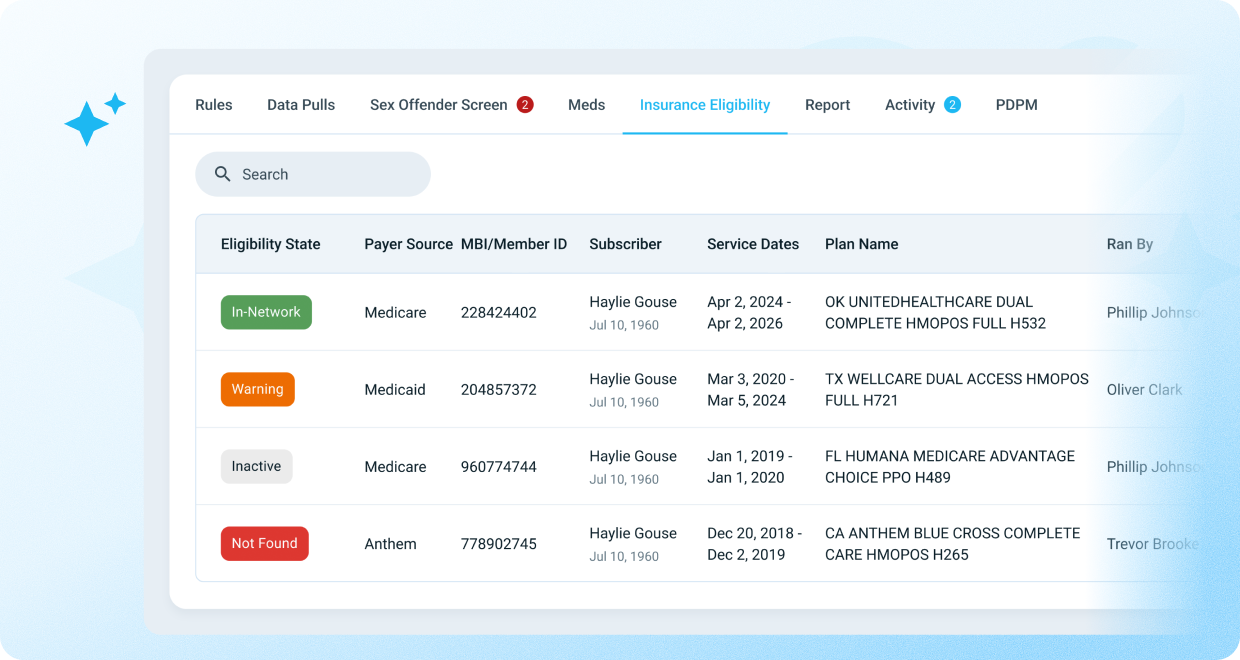Click the blue badge on Activity tab
1240x660 pixels.
[x=952, y=105]
